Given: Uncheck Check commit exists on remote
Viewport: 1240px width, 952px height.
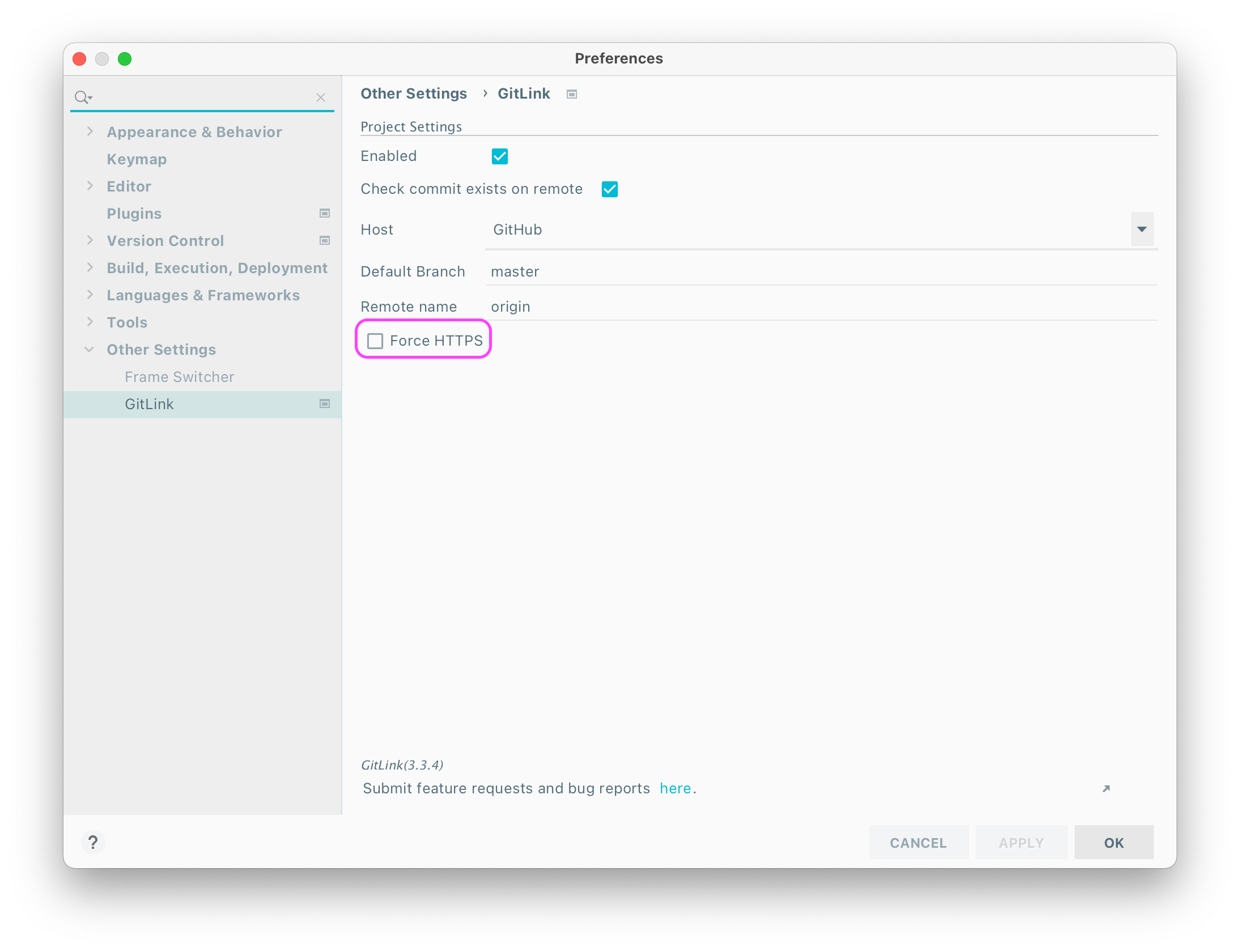Looking at the screenshot, I should point(610,189).
